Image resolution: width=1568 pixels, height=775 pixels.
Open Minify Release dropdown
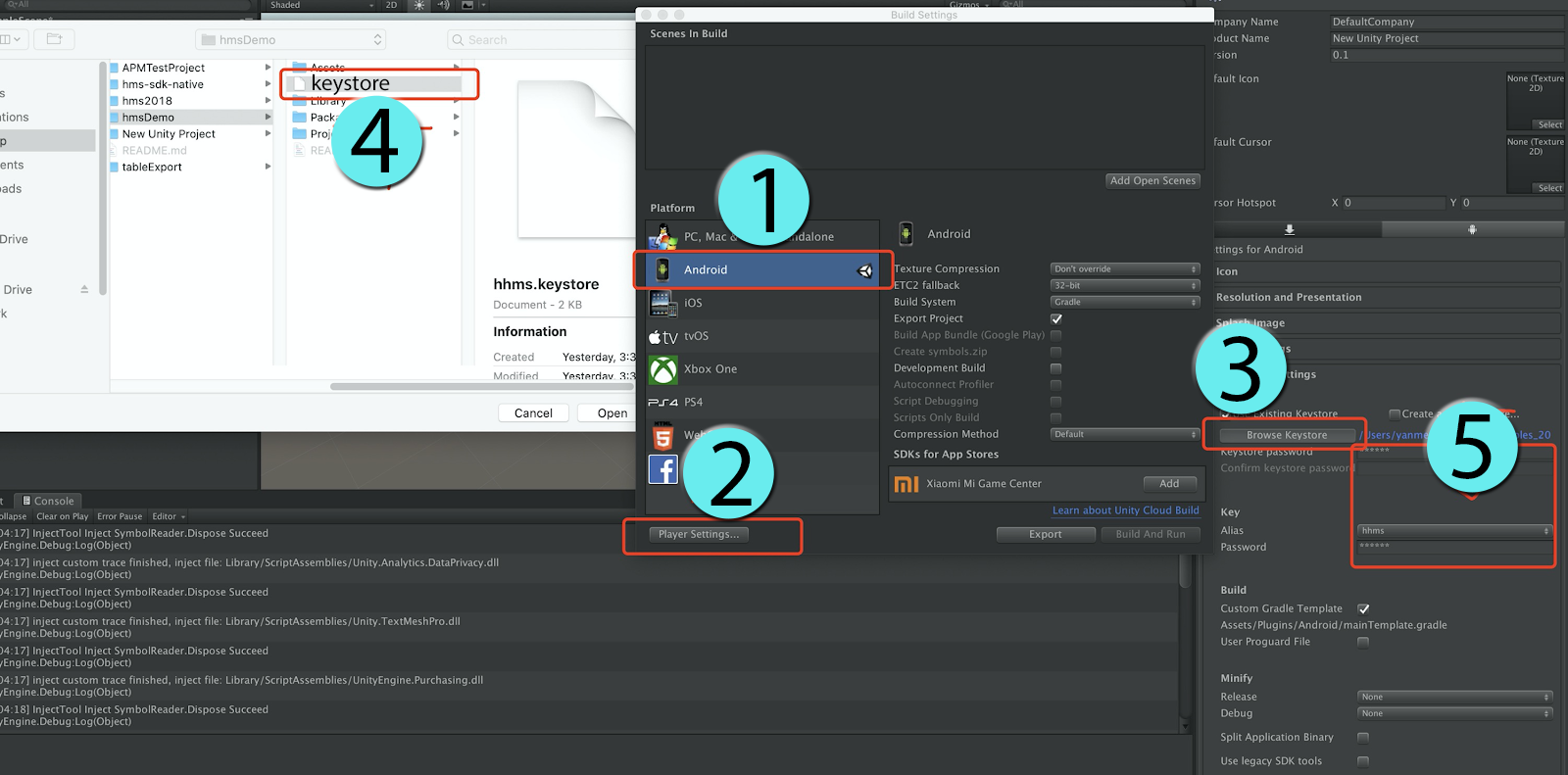pos(1455,698)
